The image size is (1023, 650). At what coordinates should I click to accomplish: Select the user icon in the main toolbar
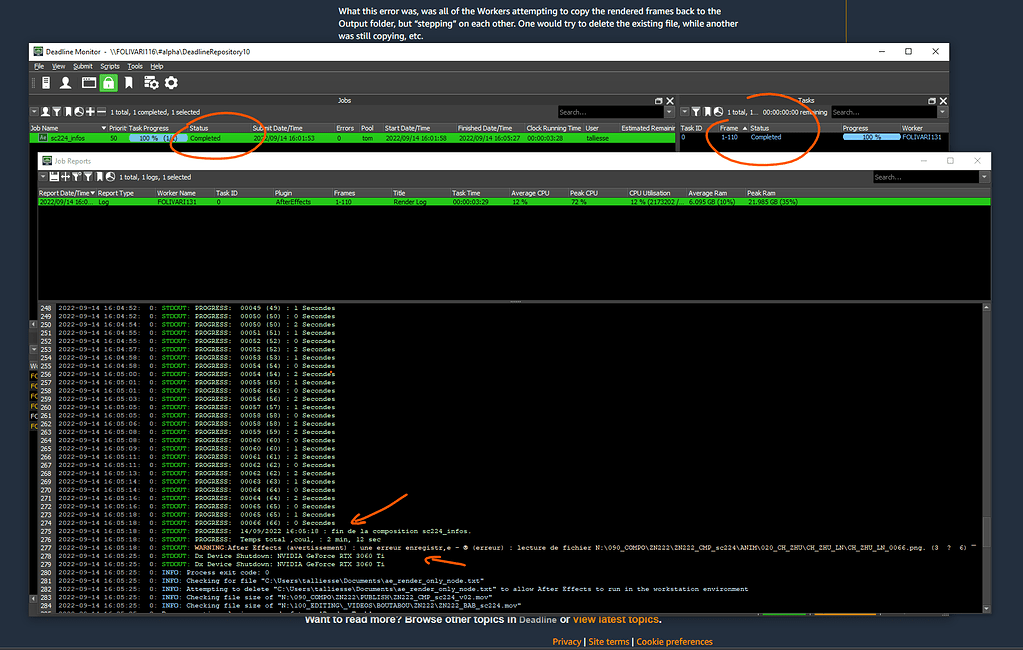[64, 81]
